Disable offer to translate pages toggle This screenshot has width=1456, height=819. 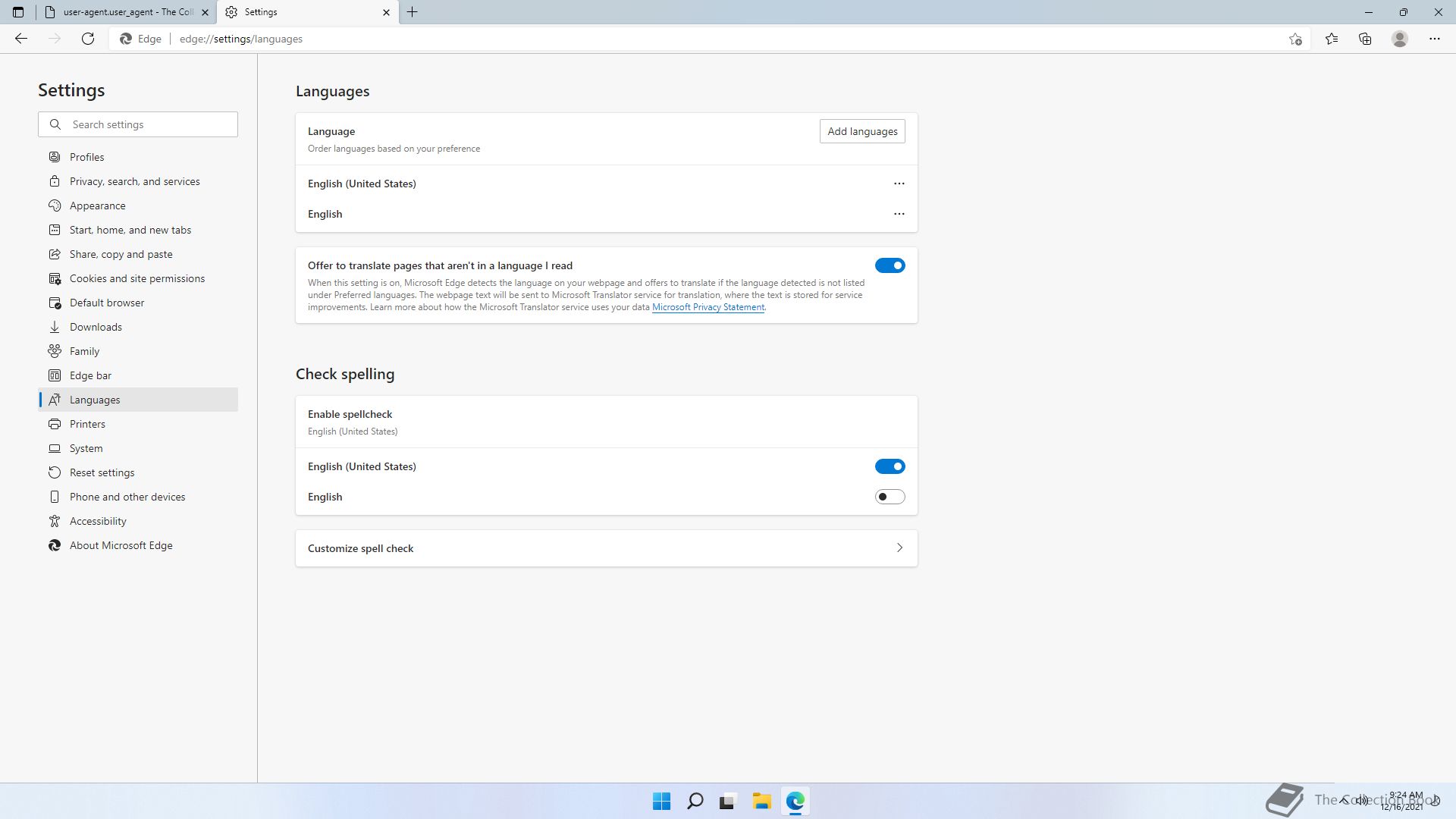pyautogui.click(x=890, y=265)
